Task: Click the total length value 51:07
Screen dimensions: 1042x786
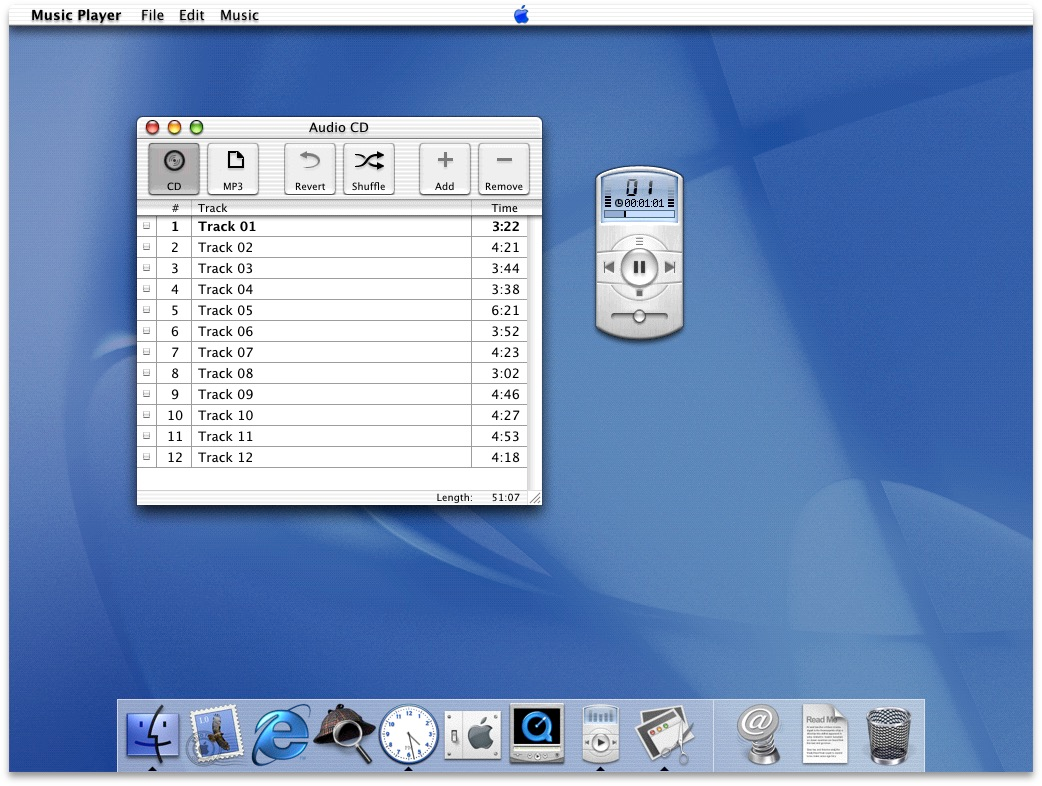Action: click(506, 497)
